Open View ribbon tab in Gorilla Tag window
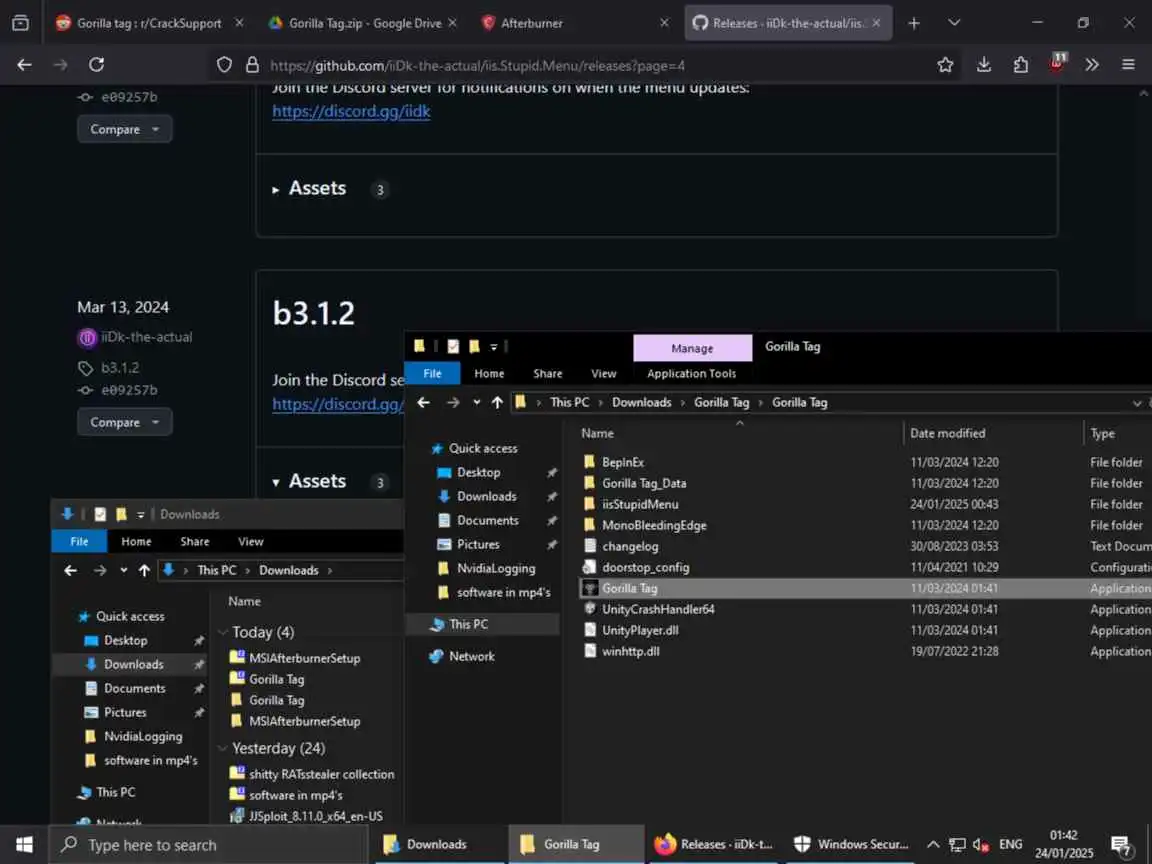The image size is (1152, 864). [x=604, y=373]
